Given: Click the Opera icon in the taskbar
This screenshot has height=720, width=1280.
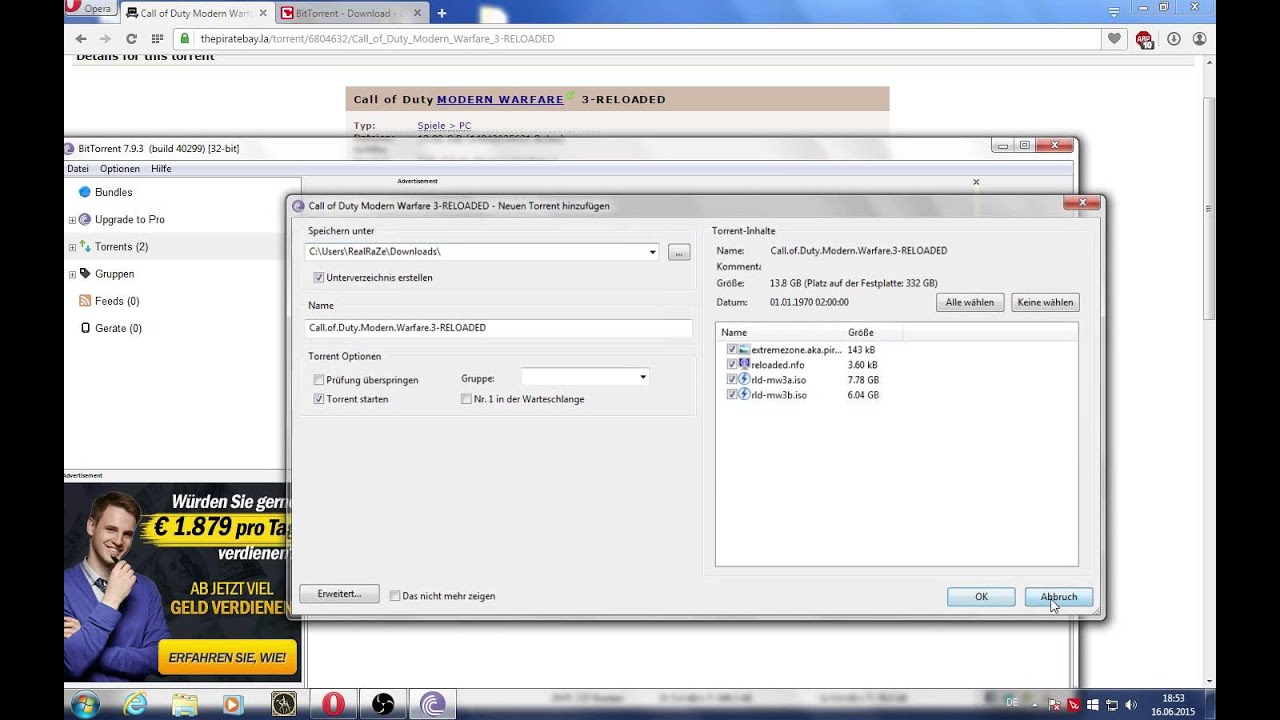Looking at the screenshot, I should point(333,704).
